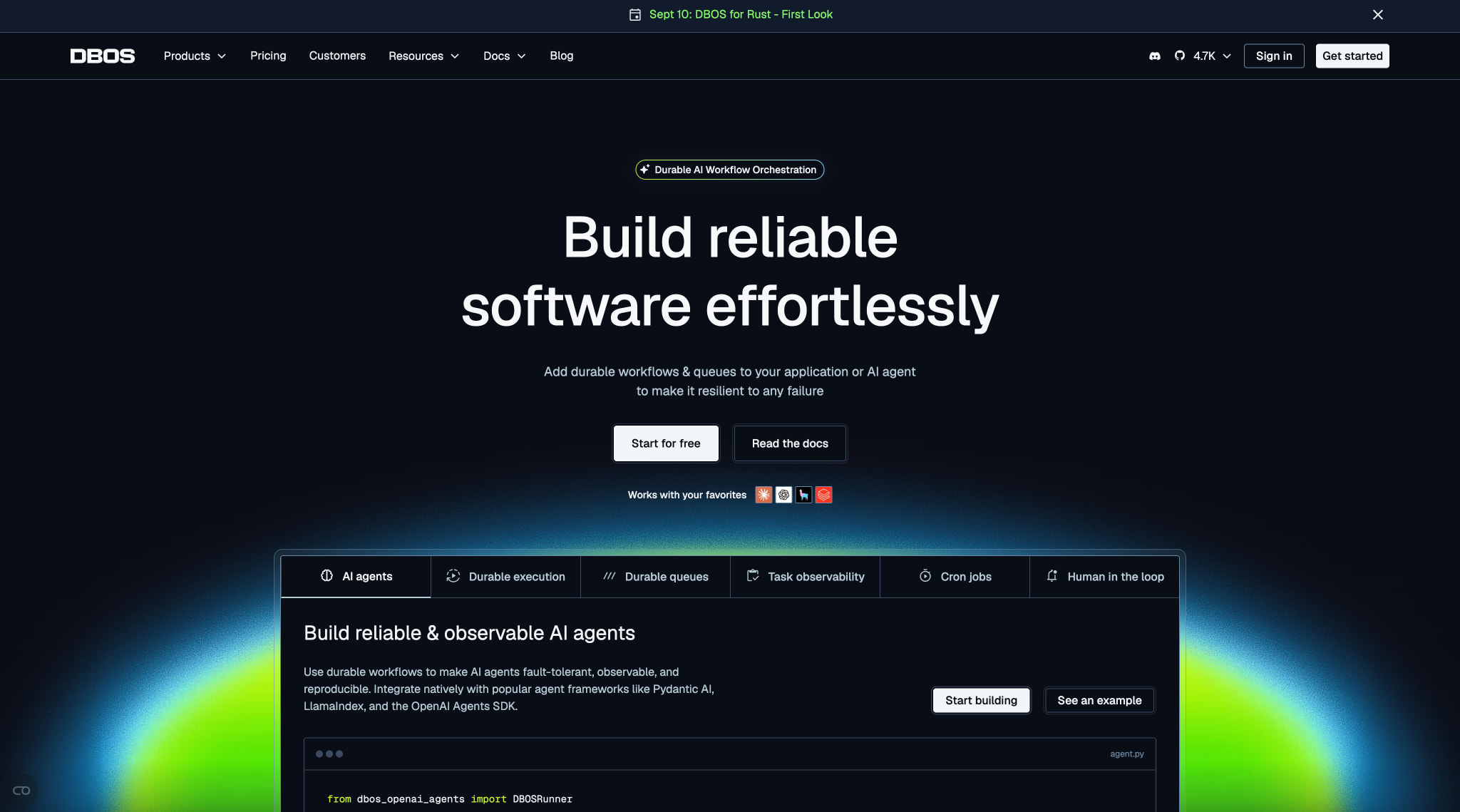This screenshot has height=812, width=1460.
Task: Click the Durable execution tab icon
Action: pos(453,575)
